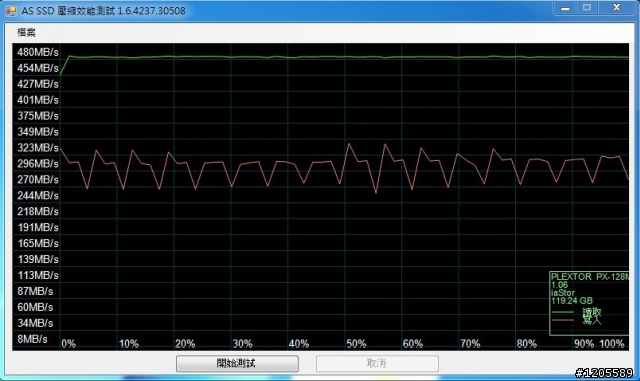
Task: Click the 139MB/s axis label
Action: pos(38,259)
